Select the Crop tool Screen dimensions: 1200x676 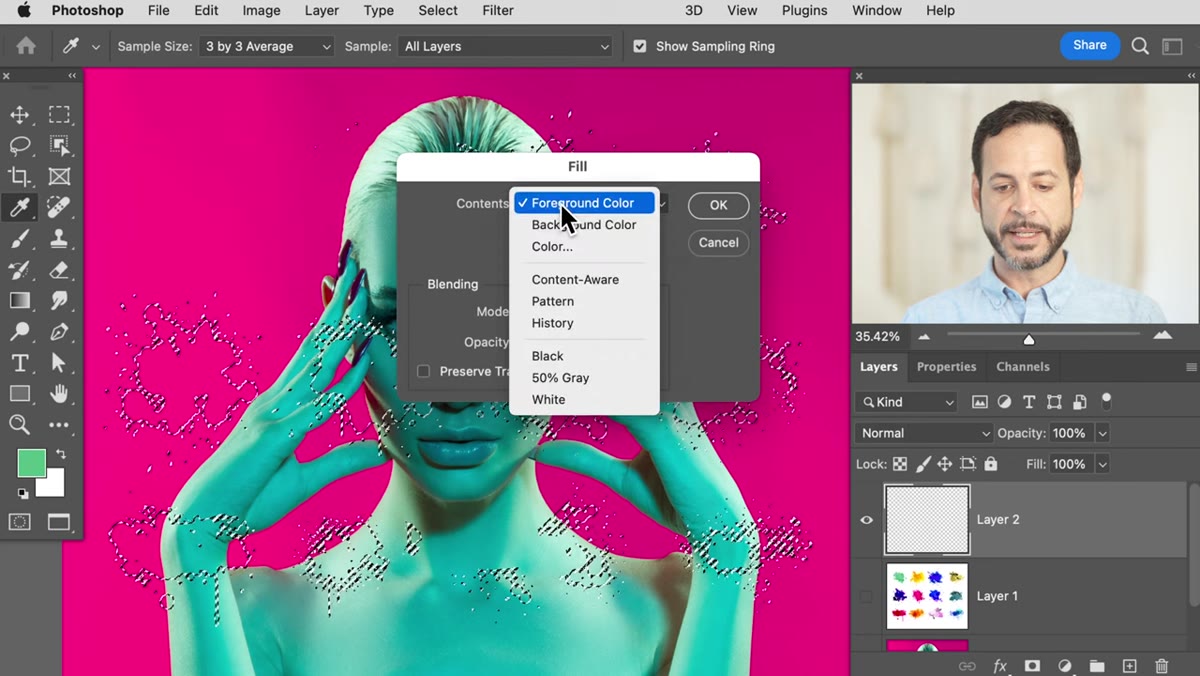(19, 177)
